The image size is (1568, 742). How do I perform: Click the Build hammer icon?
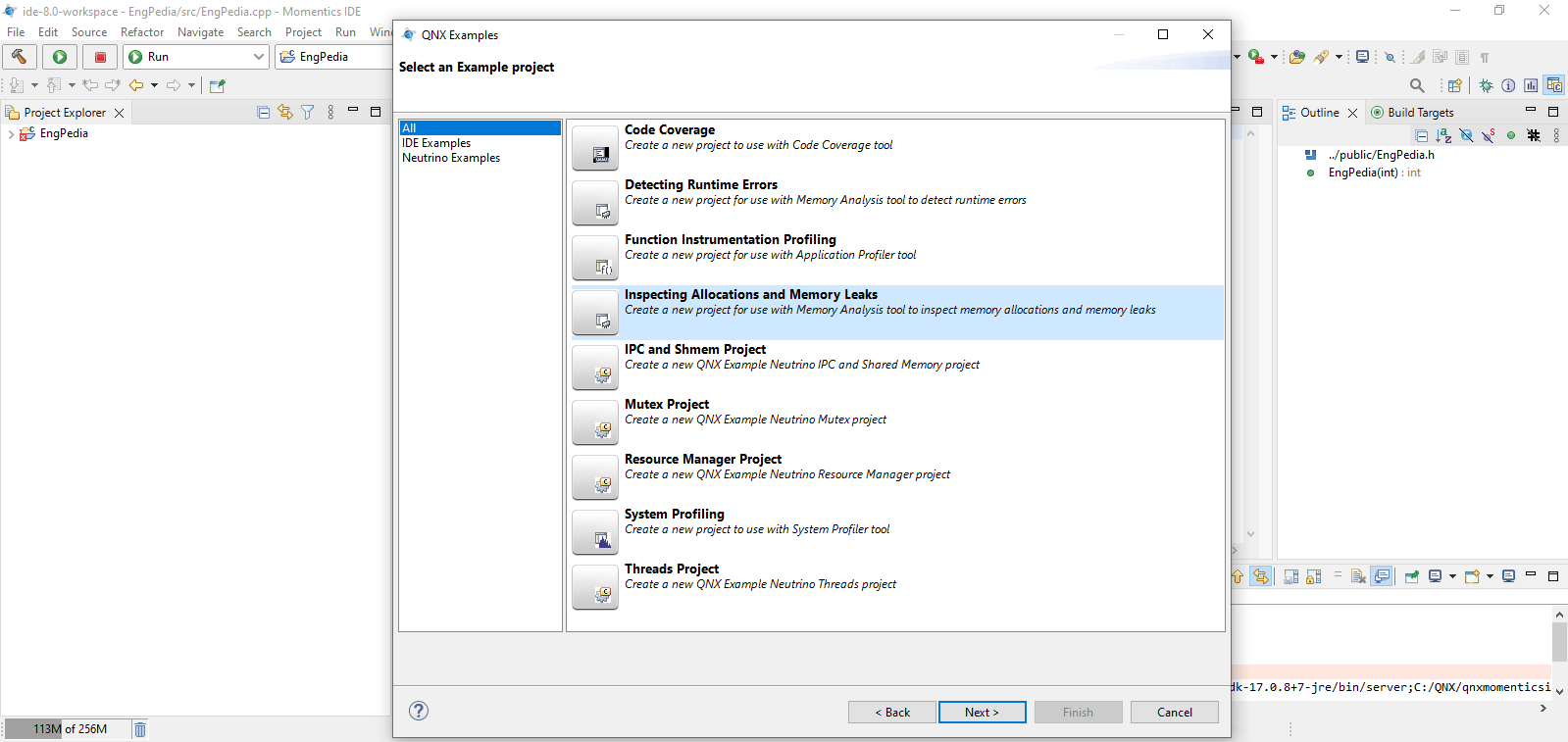19,57
